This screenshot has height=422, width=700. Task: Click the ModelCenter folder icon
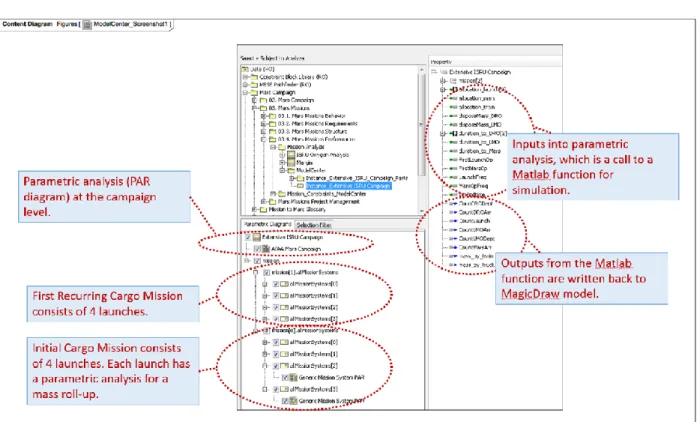[x=291, y=170]
